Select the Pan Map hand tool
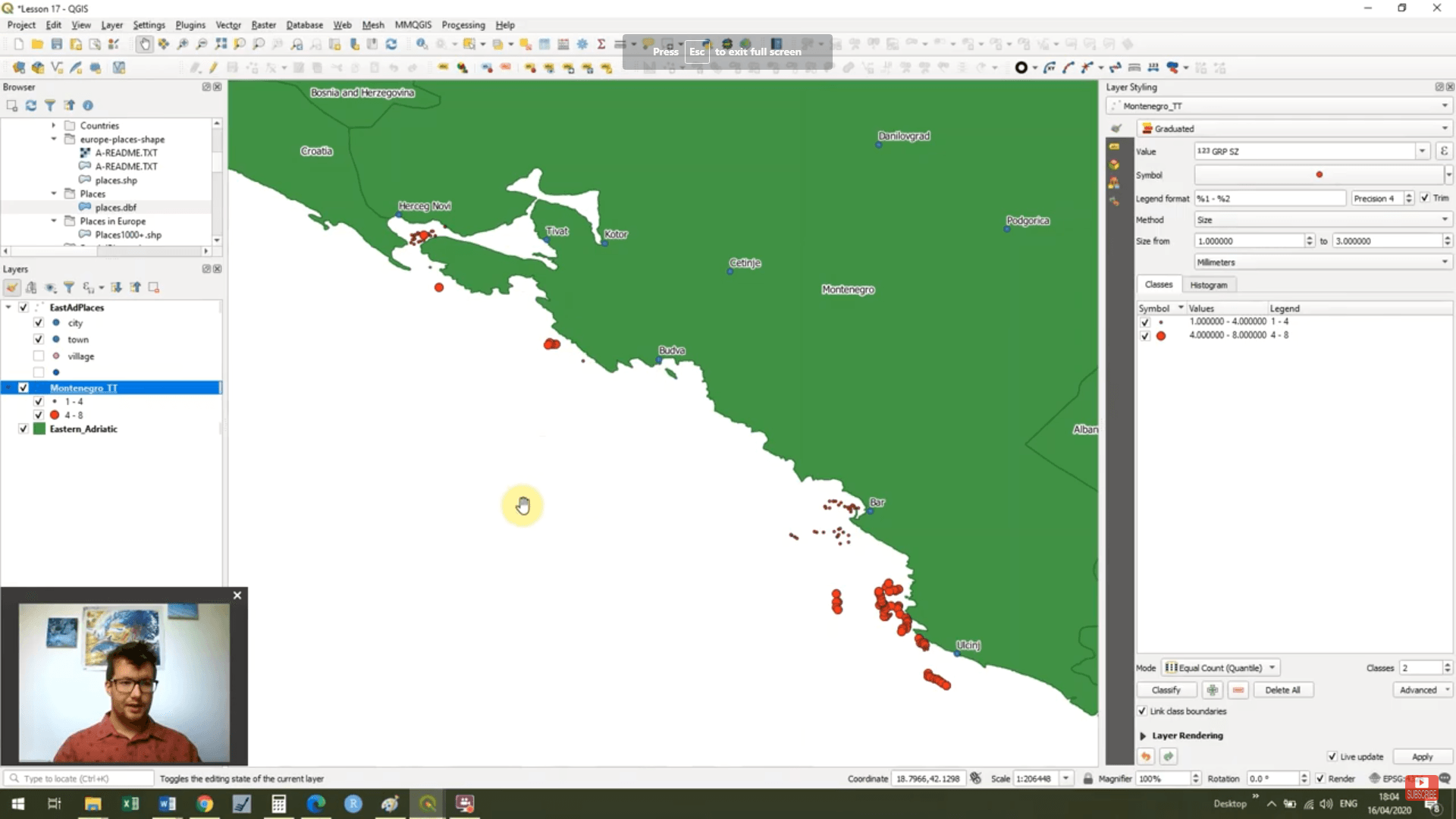 pyautogui.click(x=144, y=44)
